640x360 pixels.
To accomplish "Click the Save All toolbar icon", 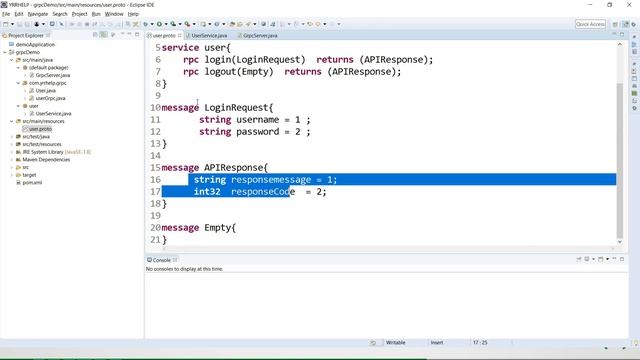I will point(27,24).
